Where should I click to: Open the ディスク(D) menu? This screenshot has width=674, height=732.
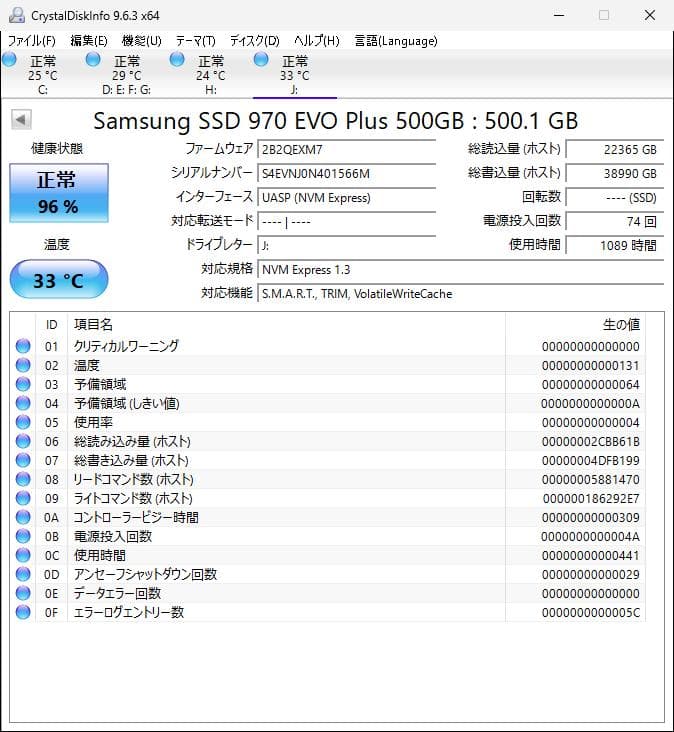254,41
